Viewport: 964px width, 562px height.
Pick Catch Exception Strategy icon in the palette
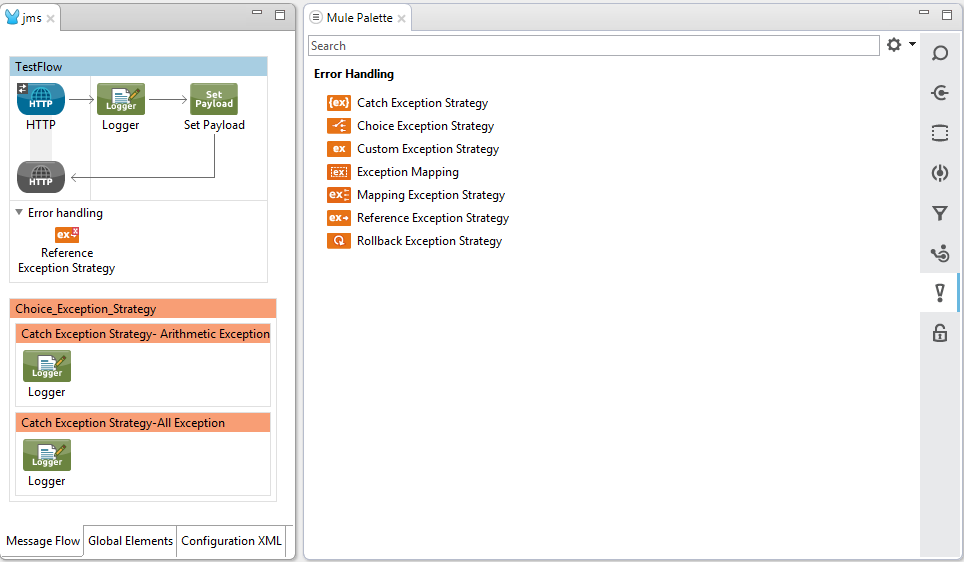coord(339,103)
